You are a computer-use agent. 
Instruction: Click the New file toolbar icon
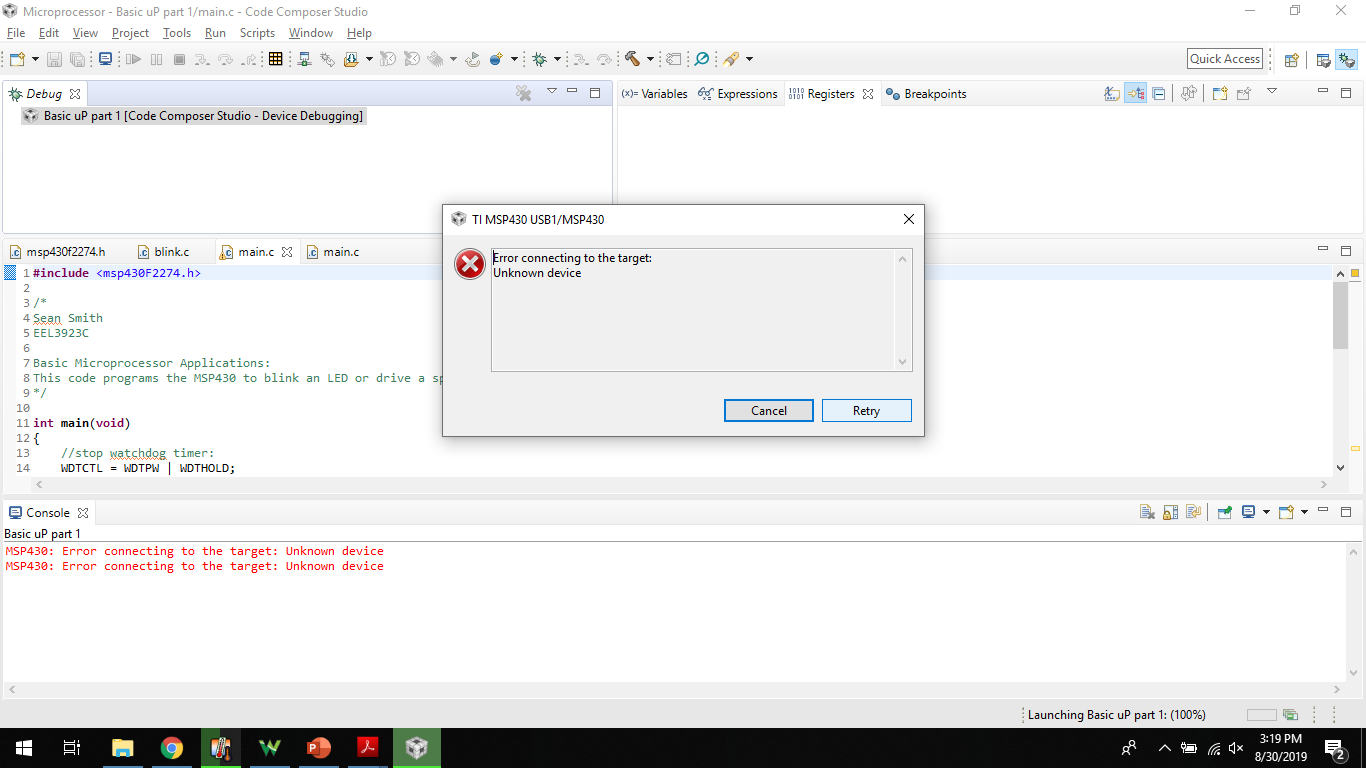18,60
